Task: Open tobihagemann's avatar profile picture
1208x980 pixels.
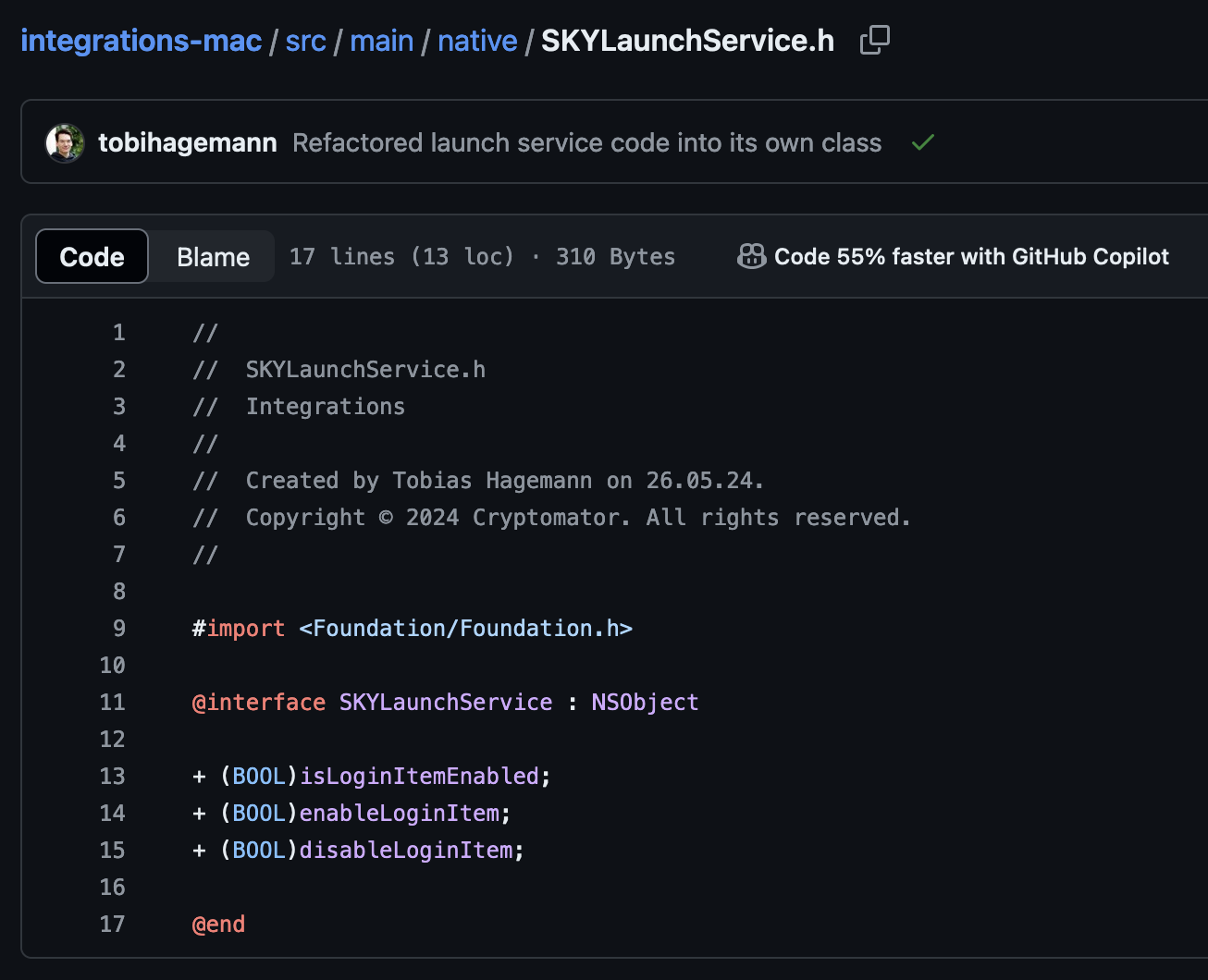Action: tap(65, 143)
